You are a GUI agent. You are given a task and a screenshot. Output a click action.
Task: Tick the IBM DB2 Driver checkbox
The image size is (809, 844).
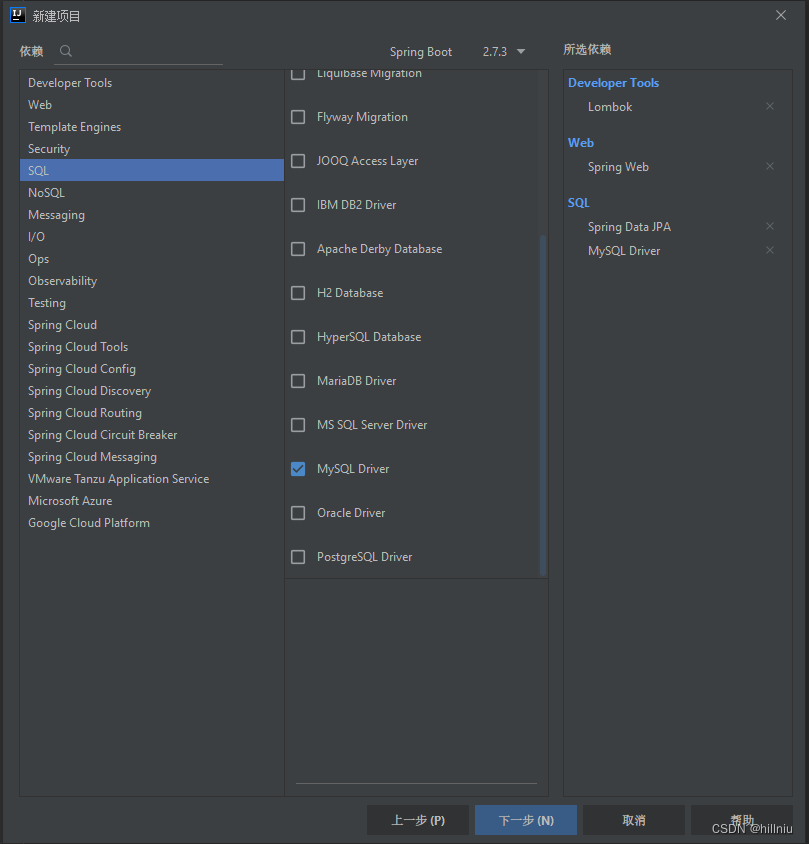(x=298, y=205)
